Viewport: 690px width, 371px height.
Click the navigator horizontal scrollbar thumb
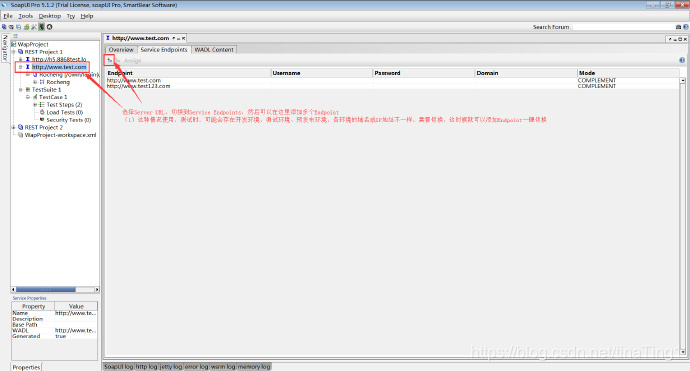(46, 290)
